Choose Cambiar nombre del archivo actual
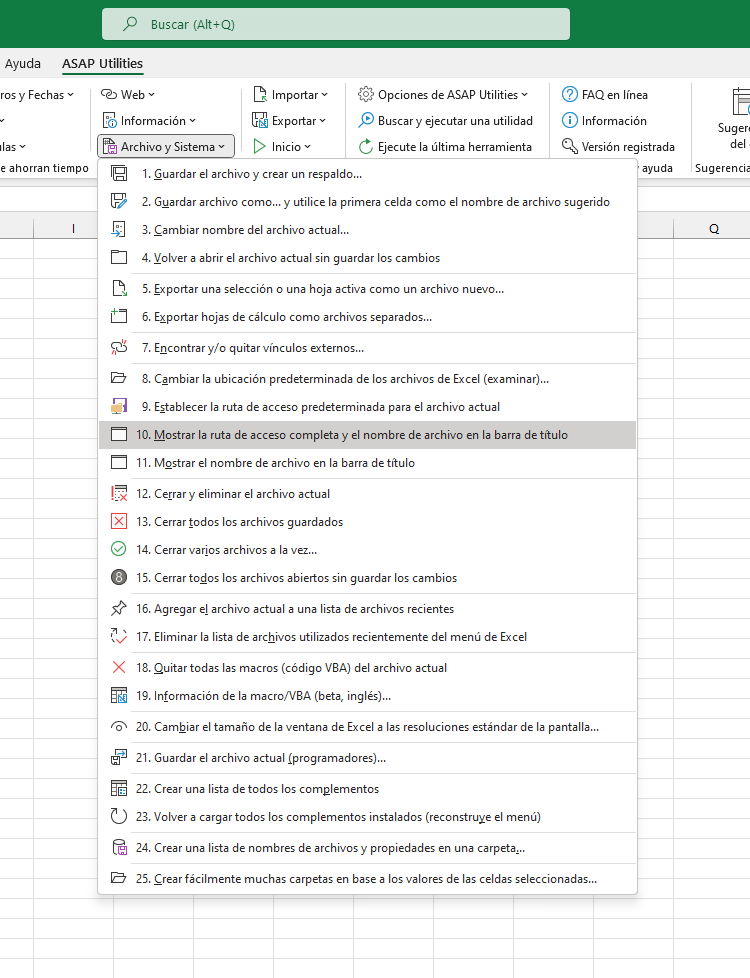 (368, 230)
